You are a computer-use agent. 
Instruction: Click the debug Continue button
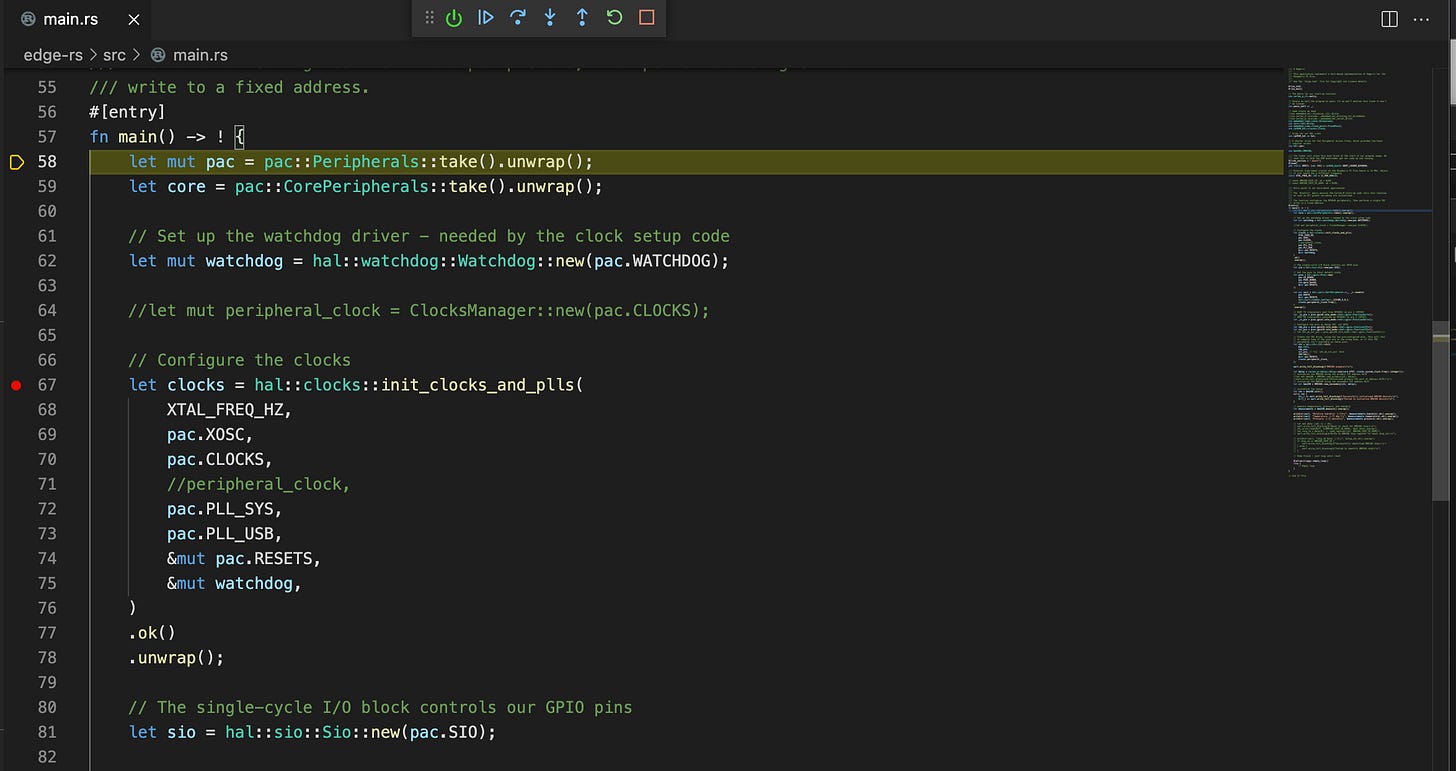pyautogui.click(x=486, y=17)
